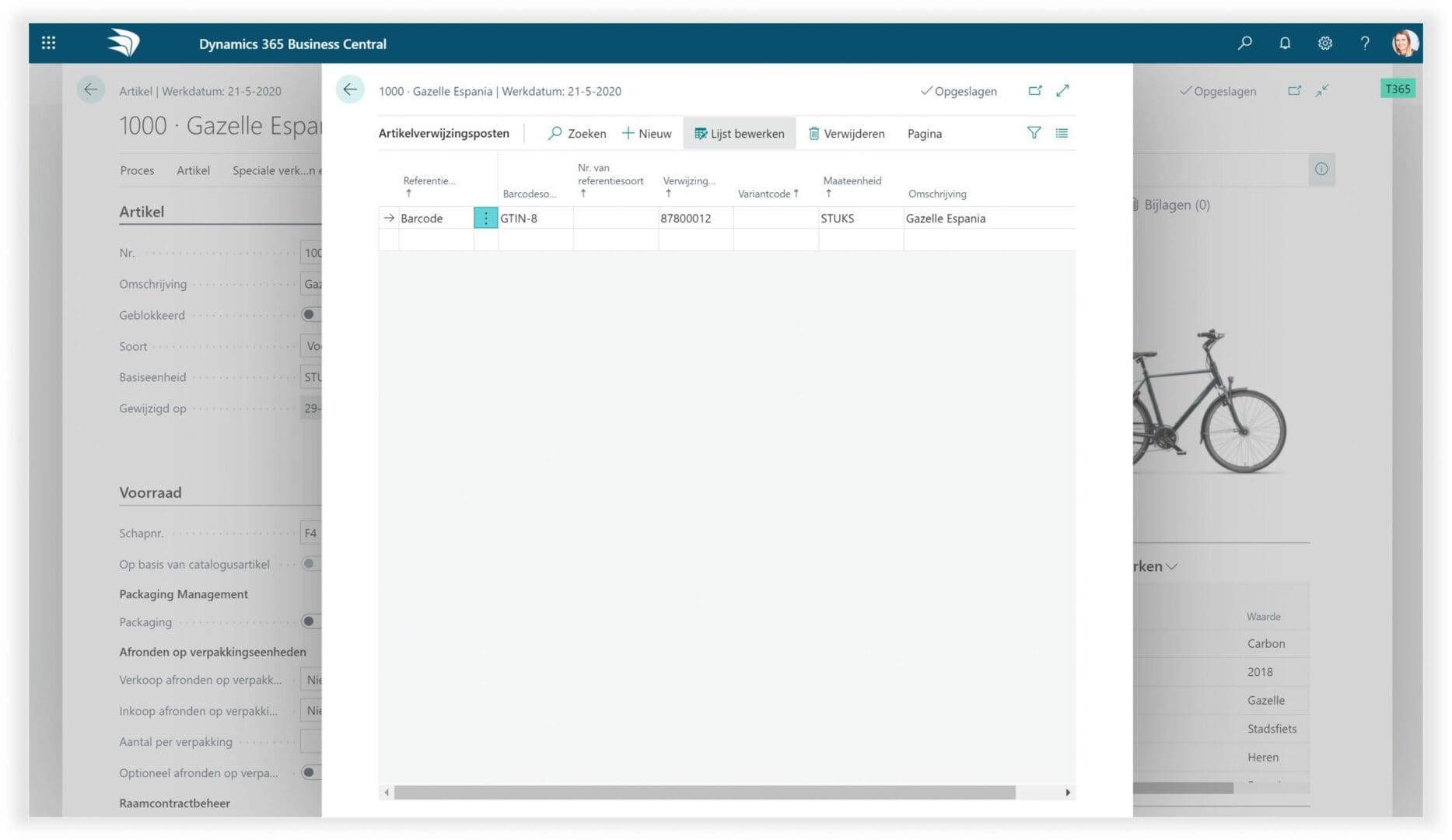Click the horizontal scrollbar thumb in the dialog

pos(705,792)
